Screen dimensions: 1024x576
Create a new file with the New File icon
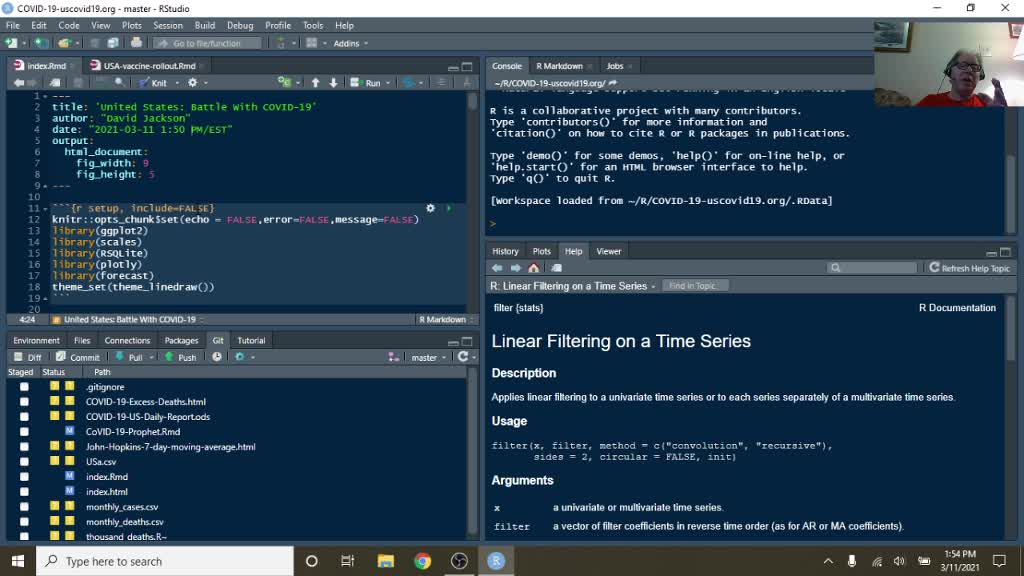[11, 43]
